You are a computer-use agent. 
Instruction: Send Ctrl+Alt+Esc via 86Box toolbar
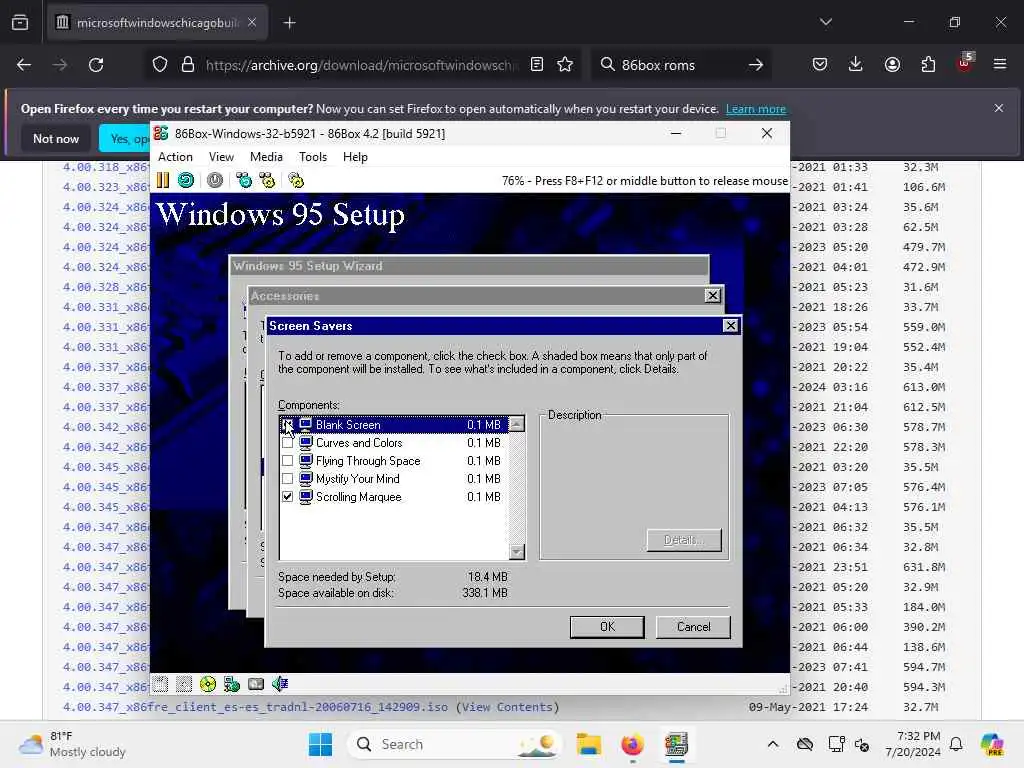click(x=267, y=180)
